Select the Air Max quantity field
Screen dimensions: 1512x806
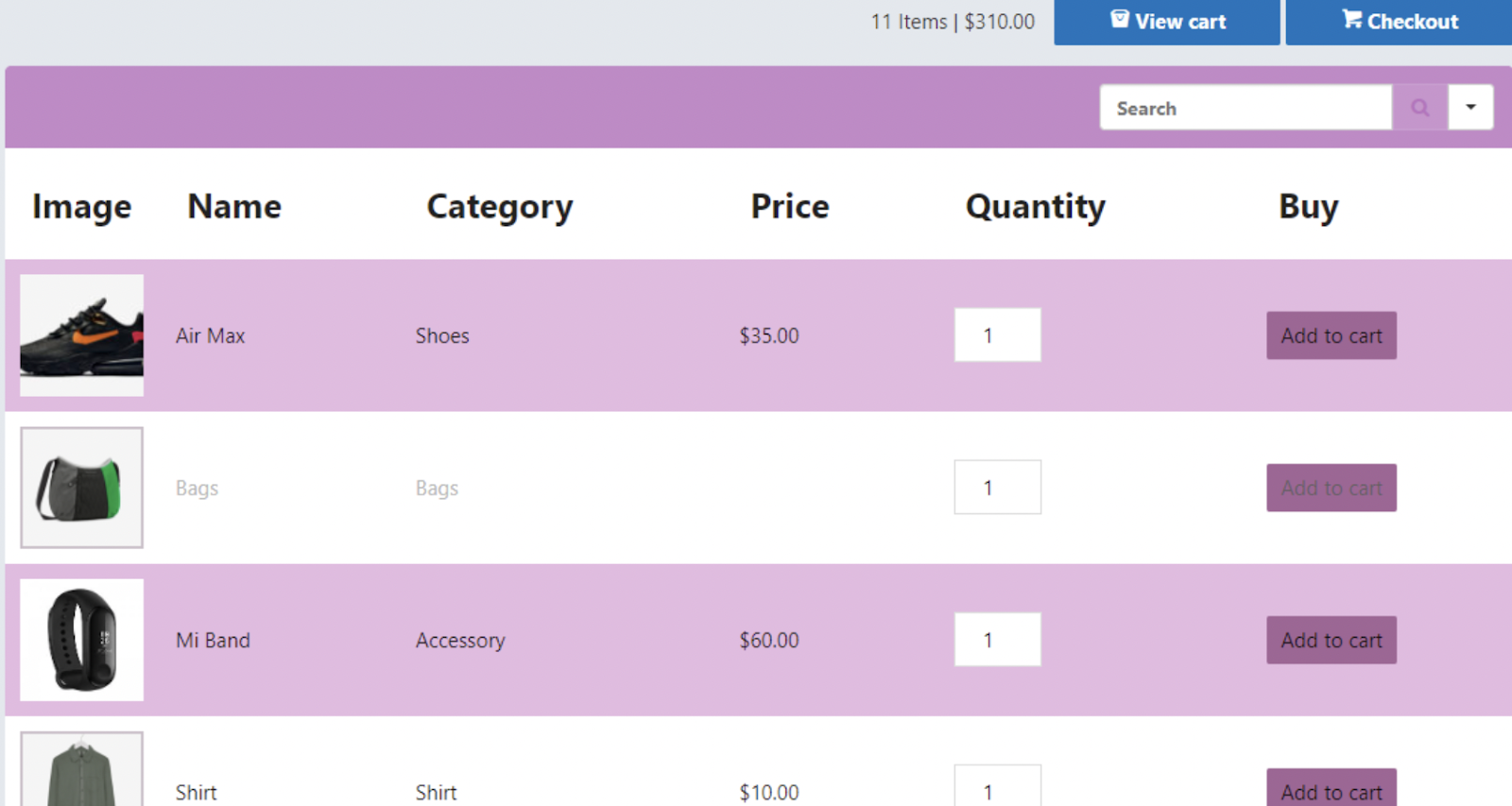[x=997, y=334]
